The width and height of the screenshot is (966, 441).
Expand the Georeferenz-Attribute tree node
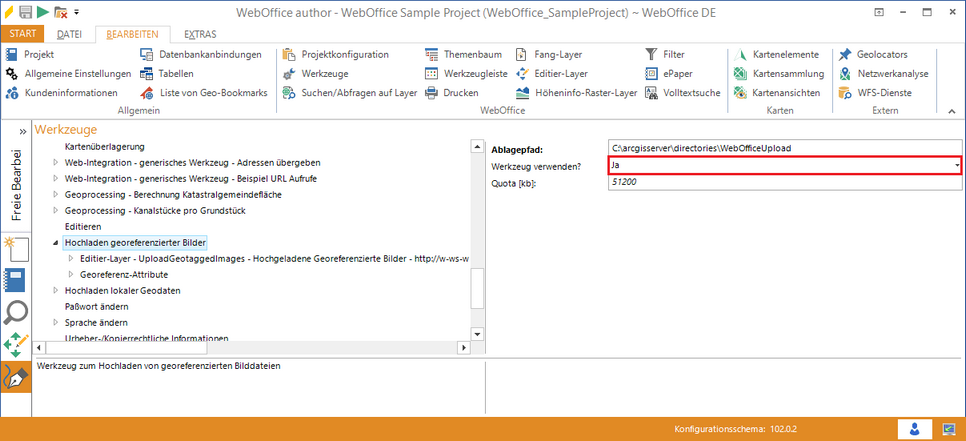[71, 274]
